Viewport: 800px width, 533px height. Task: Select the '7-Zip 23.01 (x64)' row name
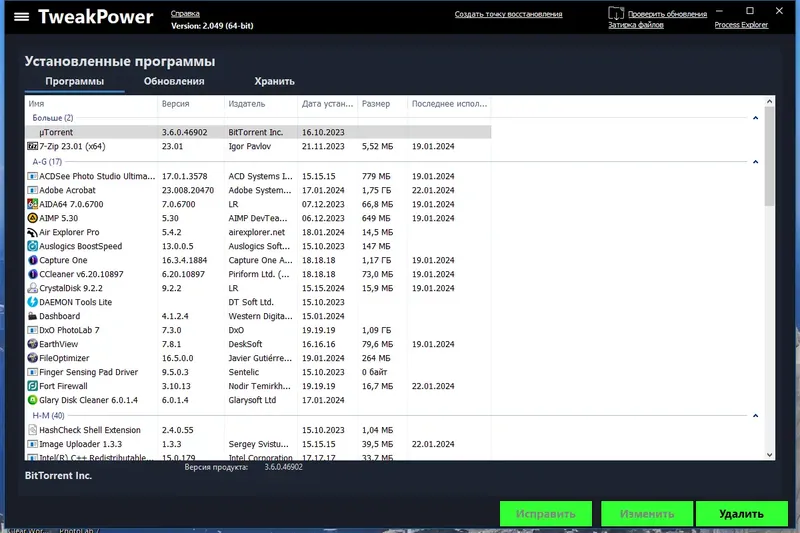[72, 146]
